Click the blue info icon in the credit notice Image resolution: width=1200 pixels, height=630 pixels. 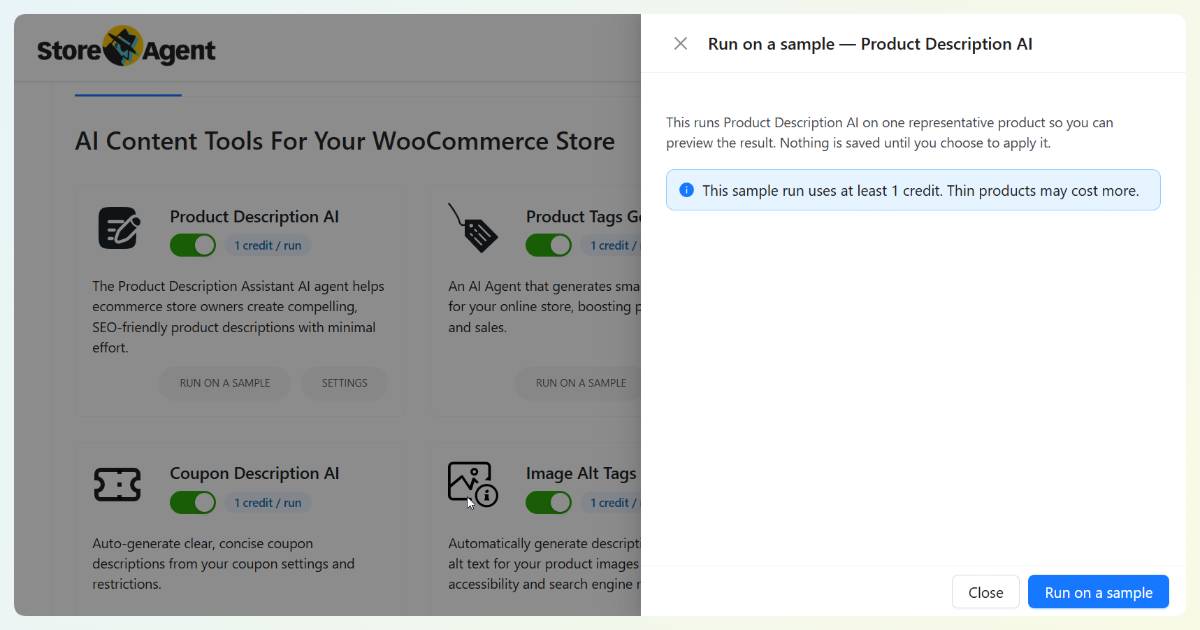pos(686,190)
